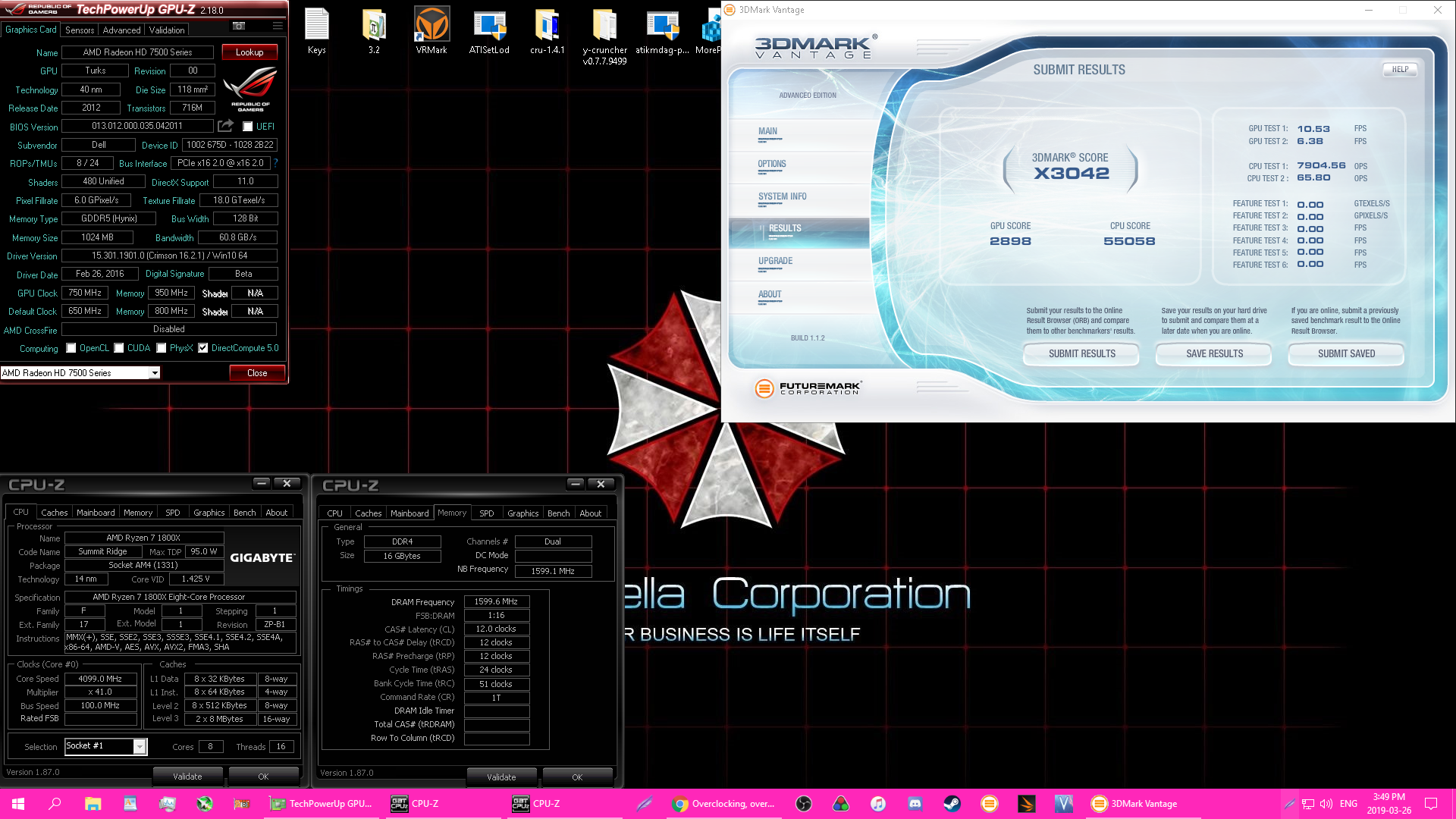Click the Futuremark Corporation logo
The height and width of the screenshot is (819, 1456).
(808, 388)
